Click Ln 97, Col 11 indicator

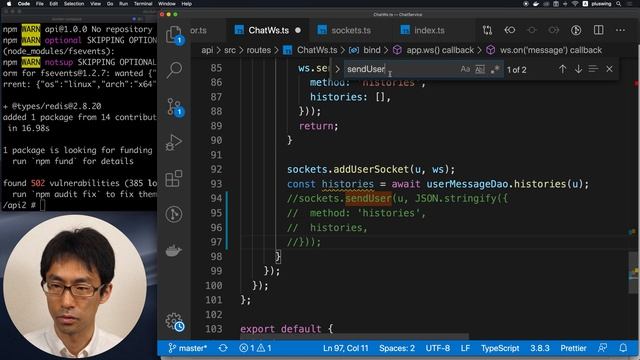[x=346, y=348]
